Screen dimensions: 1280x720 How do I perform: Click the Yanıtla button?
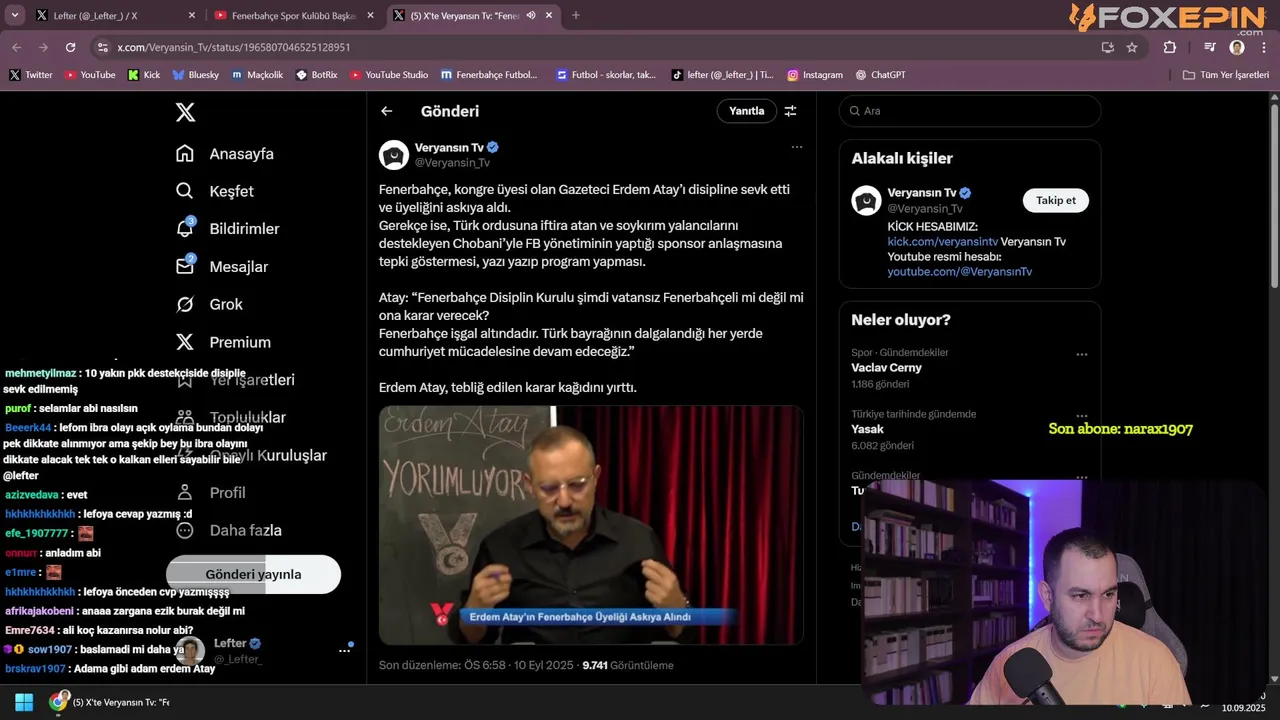click(x=746, y=111)
